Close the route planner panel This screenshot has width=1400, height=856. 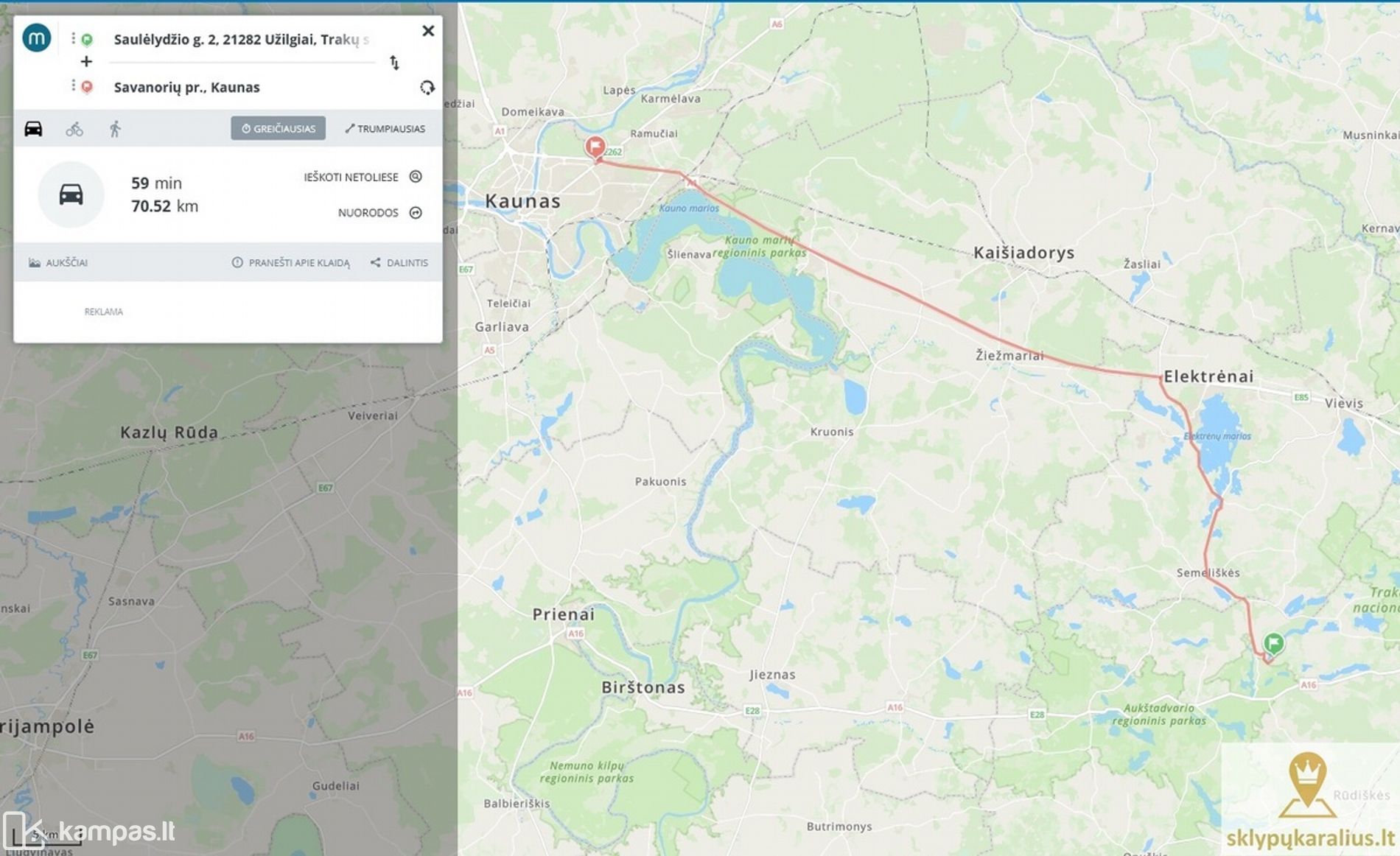click(428, 31)
